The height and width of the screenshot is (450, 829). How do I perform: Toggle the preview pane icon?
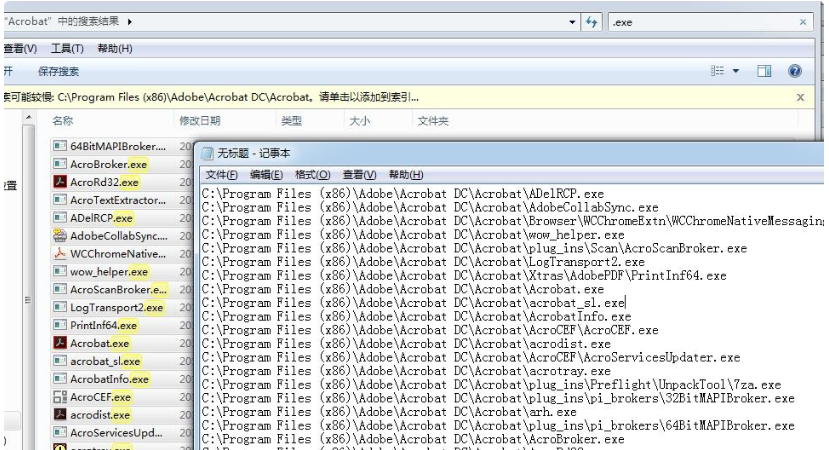pos(764,71)
